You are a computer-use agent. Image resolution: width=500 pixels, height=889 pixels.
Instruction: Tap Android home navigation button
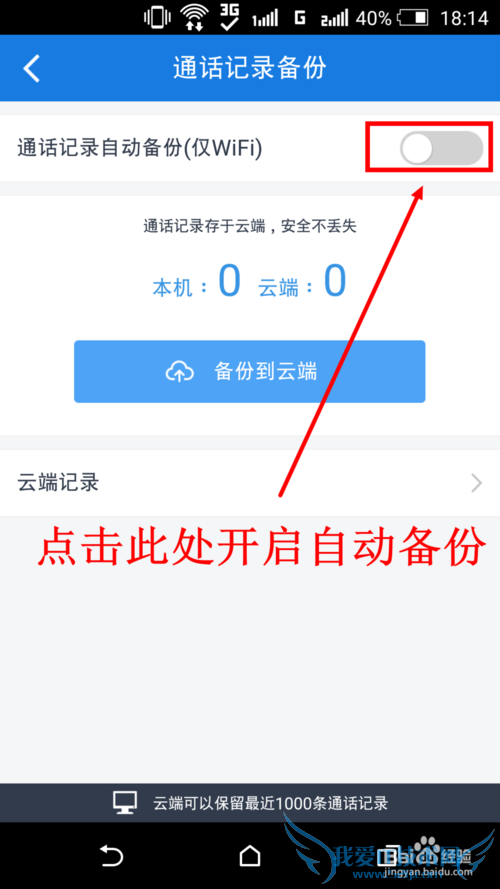pyautogui.click(x=249, y=855)
